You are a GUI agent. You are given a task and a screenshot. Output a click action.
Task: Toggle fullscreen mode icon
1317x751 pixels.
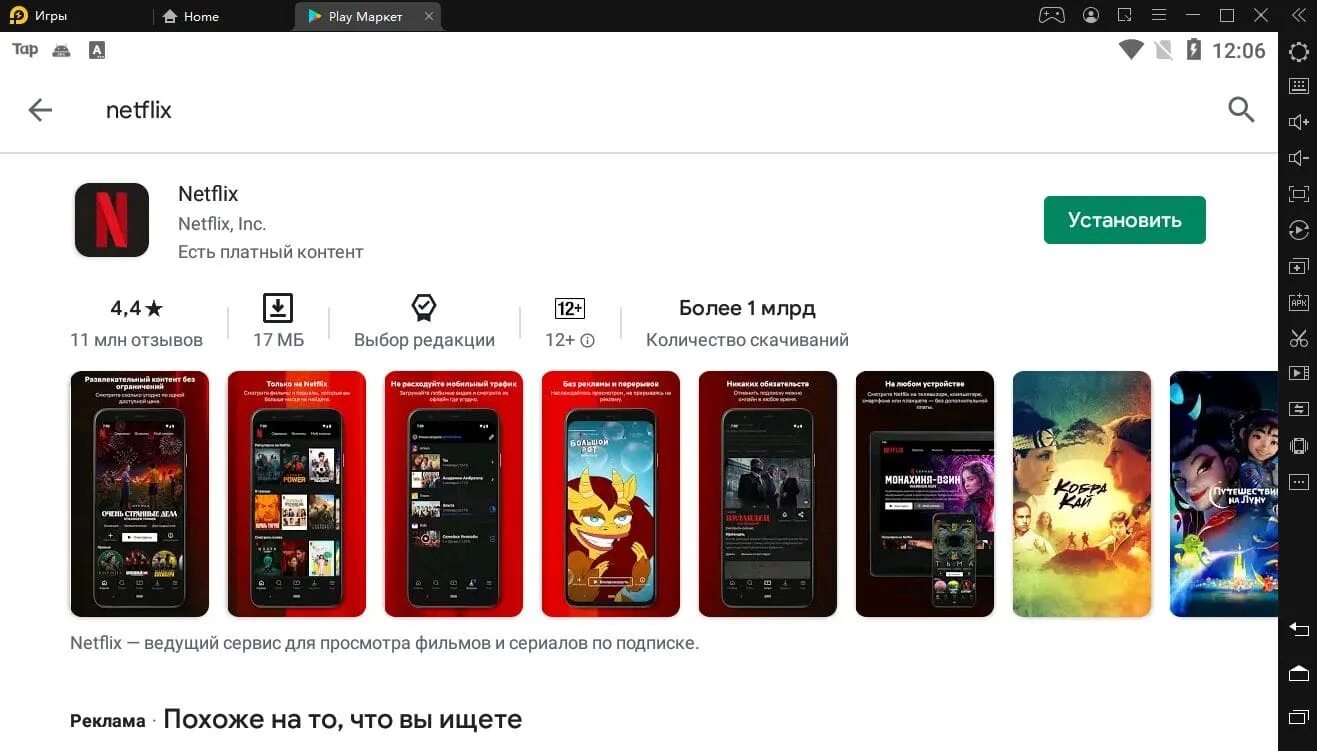click(1298, 194)
